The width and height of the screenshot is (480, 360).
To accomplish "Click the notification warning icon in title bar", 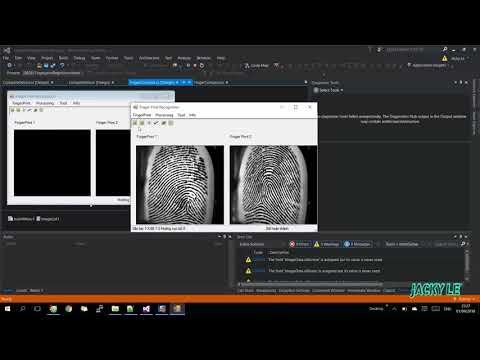I will coord(445,58).
